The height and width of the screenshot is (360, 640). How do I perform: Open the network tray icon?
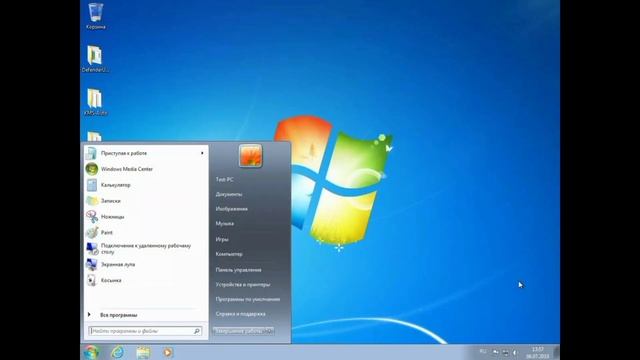click(505, 353)
